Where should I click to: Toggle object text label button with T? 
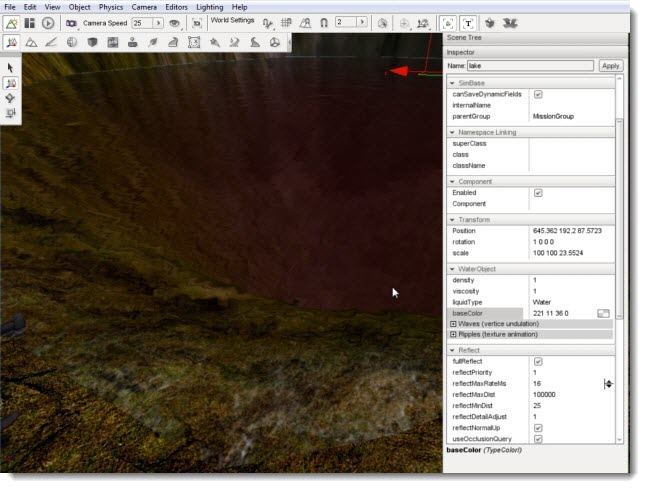(x=468, y=23)
